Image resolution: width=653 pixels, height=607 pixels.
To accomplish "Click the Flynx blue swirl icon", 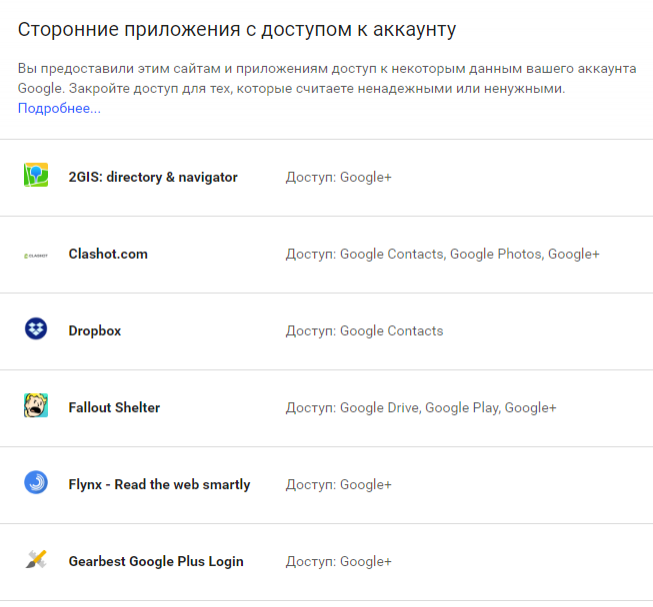I will [36, 482].
